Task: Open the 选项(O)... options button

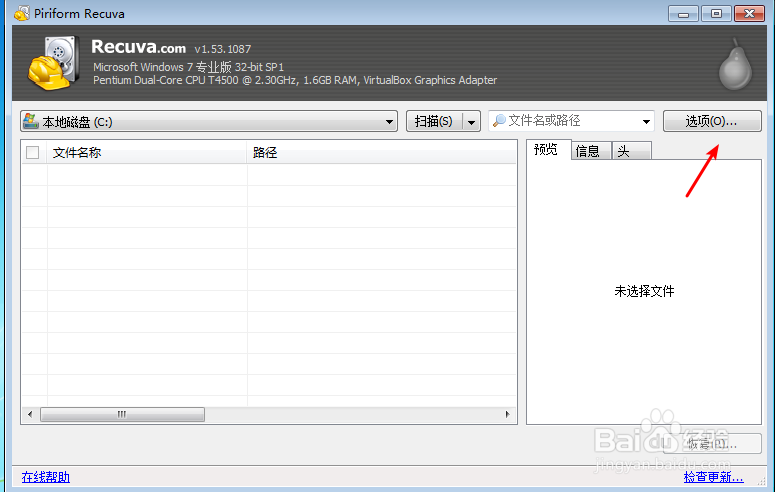Action: coord(712,121)
